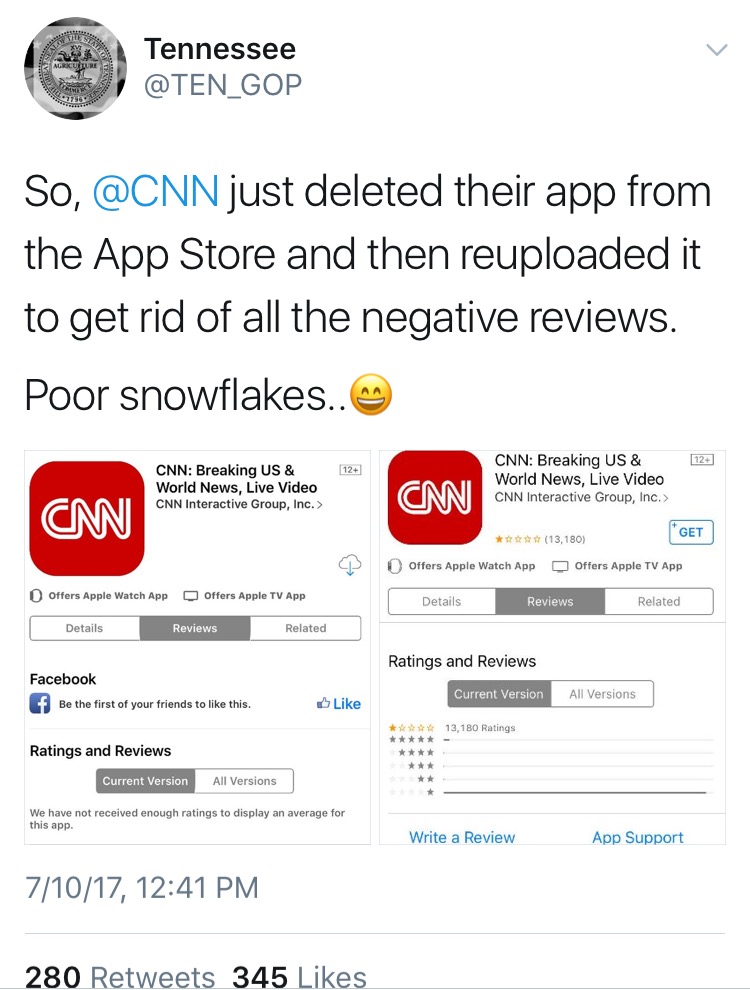The width and height of the screenshot is (750, 990).
Task: Open Write a Review link
Action: point(462,837)
